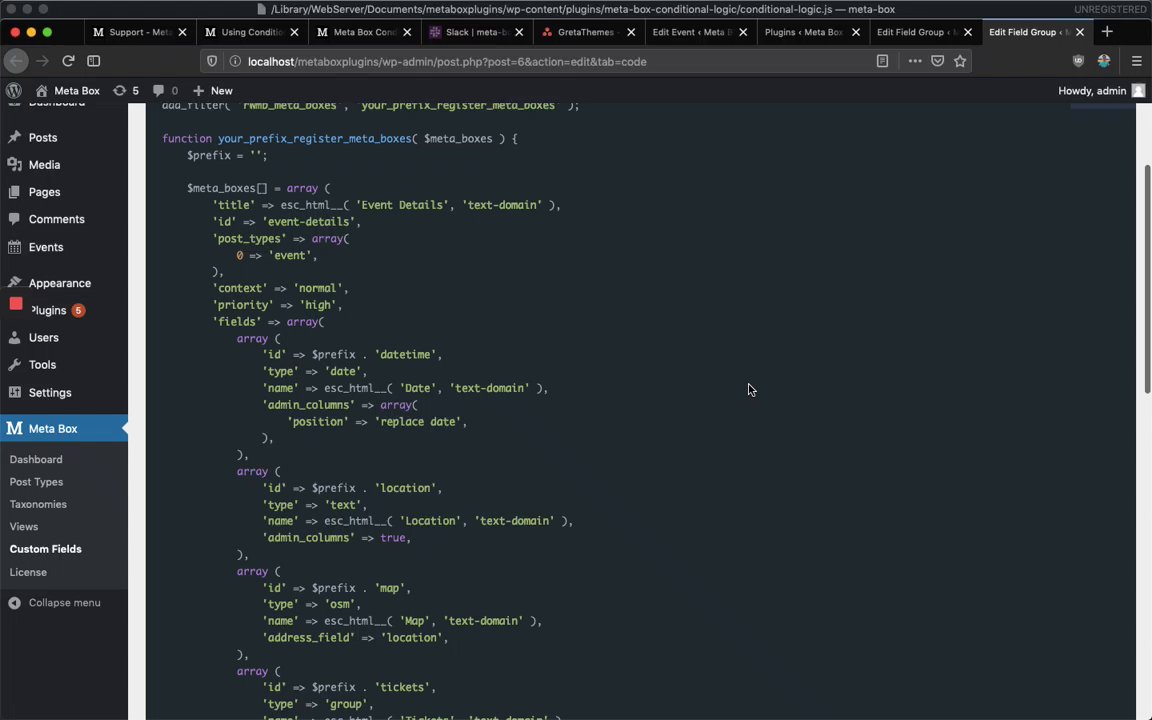1152x720 pixels.
Task: Open the New content menu
Action: (212, 91)
